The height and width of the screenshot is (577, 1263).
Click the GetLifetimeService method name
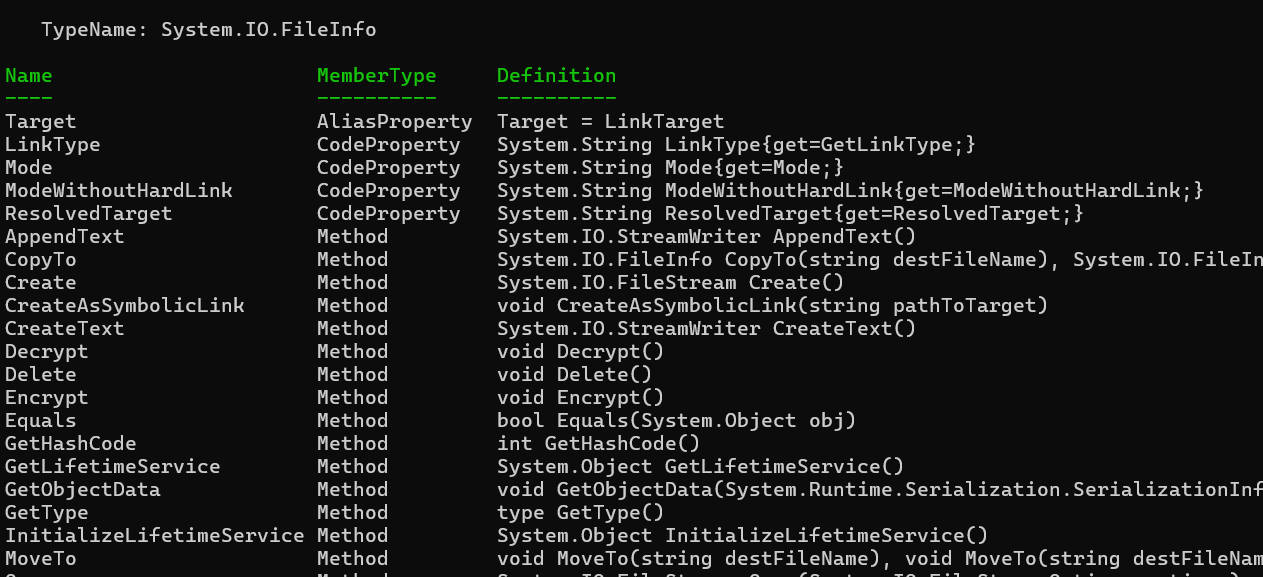pyautogui.click(x=112, y=467)
